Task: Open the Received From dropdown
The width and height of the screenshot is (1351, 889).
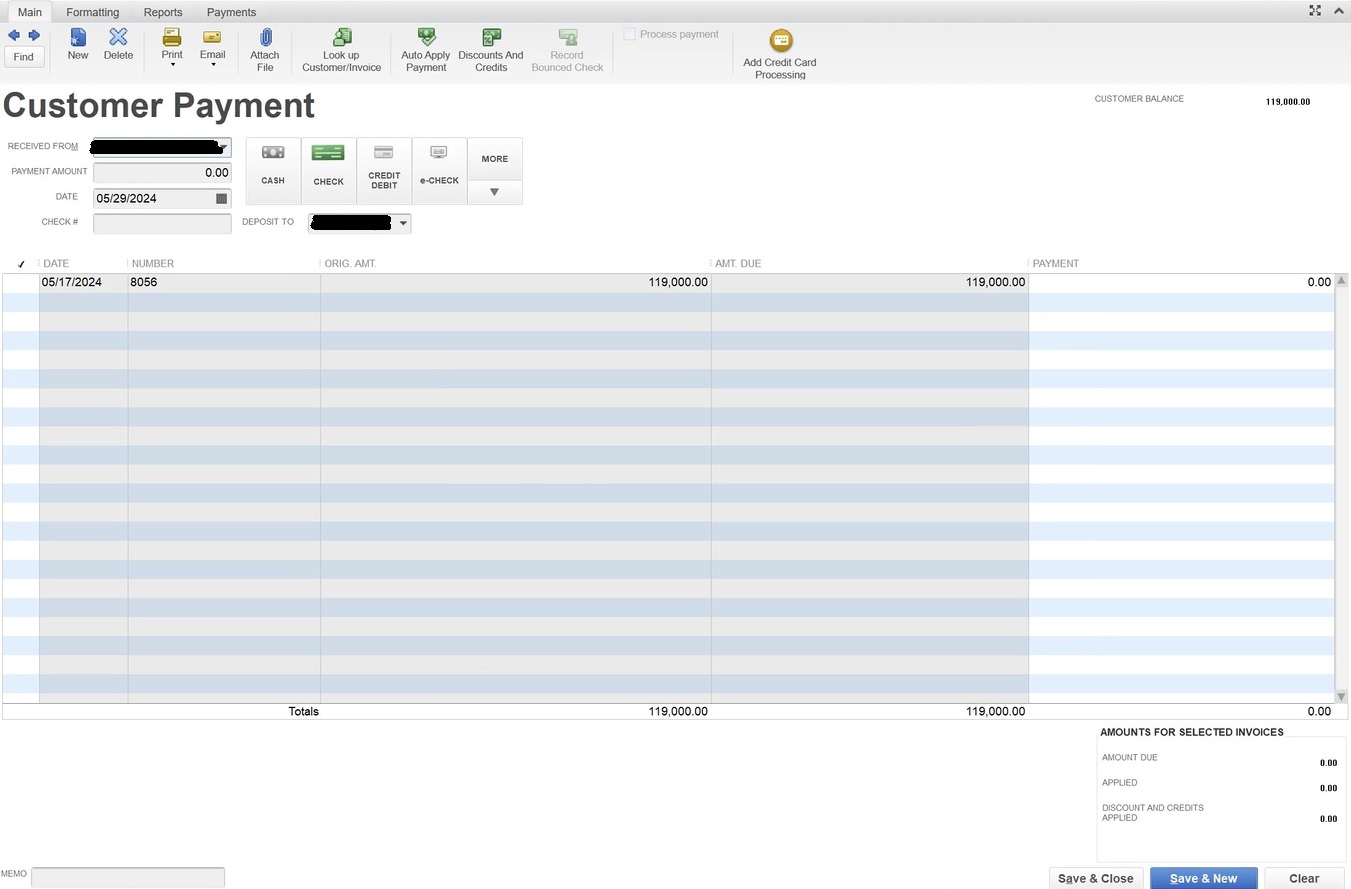Action: (224, 147)
